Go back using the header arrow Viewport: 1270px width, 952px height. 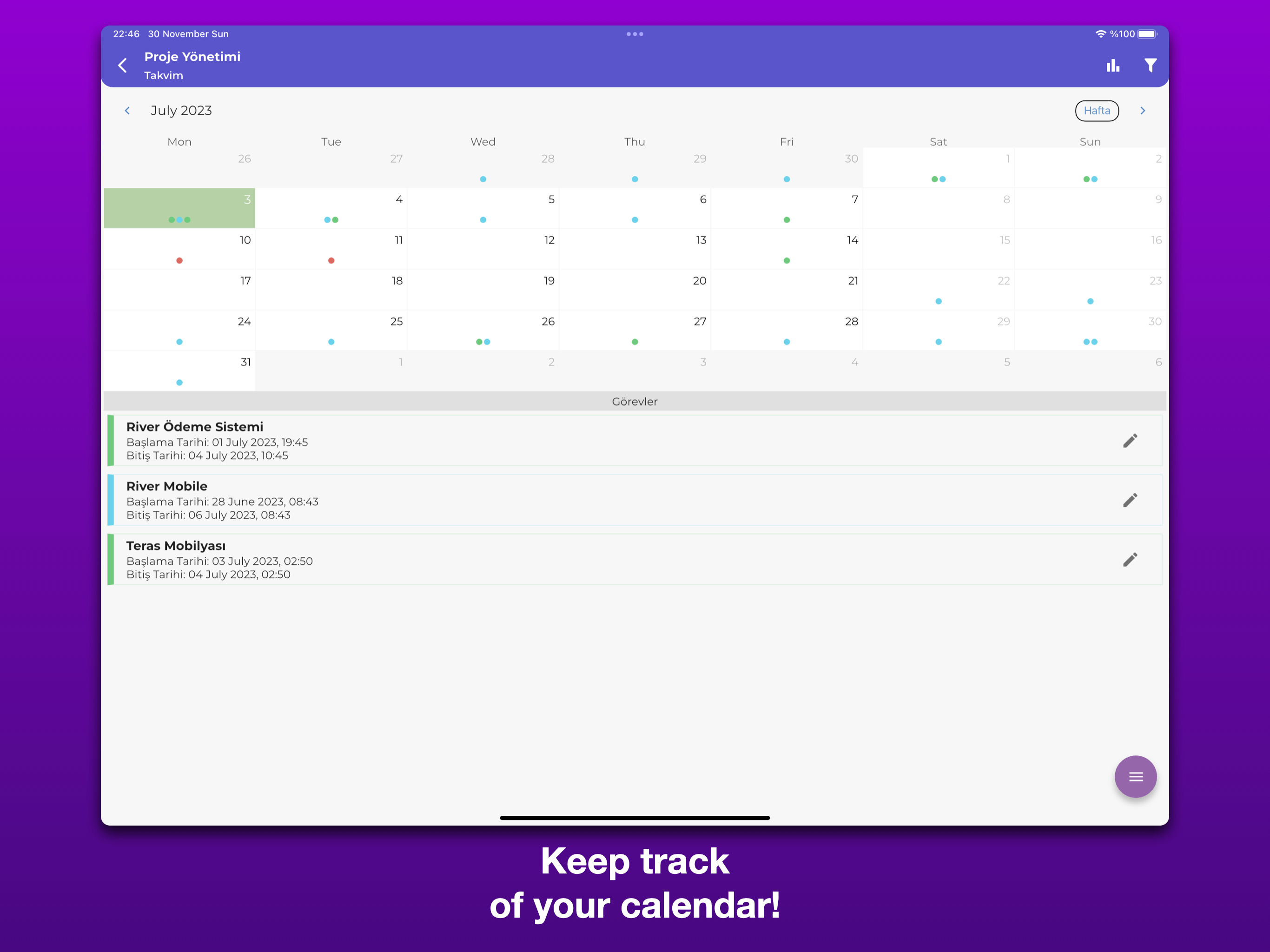[122, 66]
